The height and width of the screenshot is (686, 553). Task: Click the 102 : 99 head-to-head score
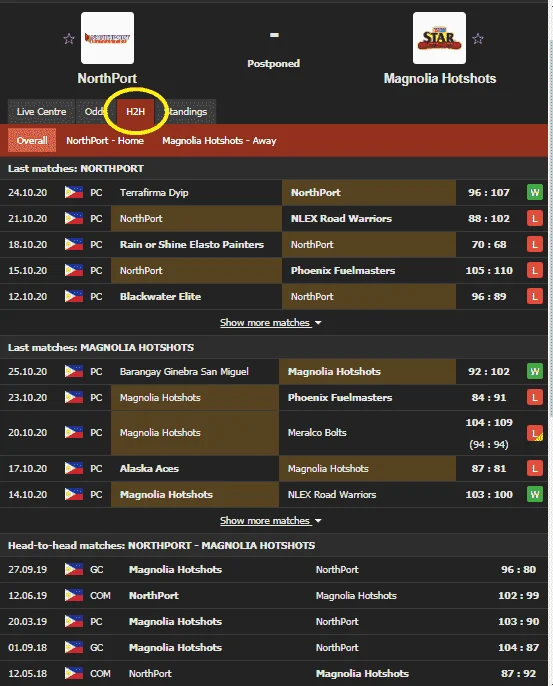pyautogui.click(x=518, y=595)
